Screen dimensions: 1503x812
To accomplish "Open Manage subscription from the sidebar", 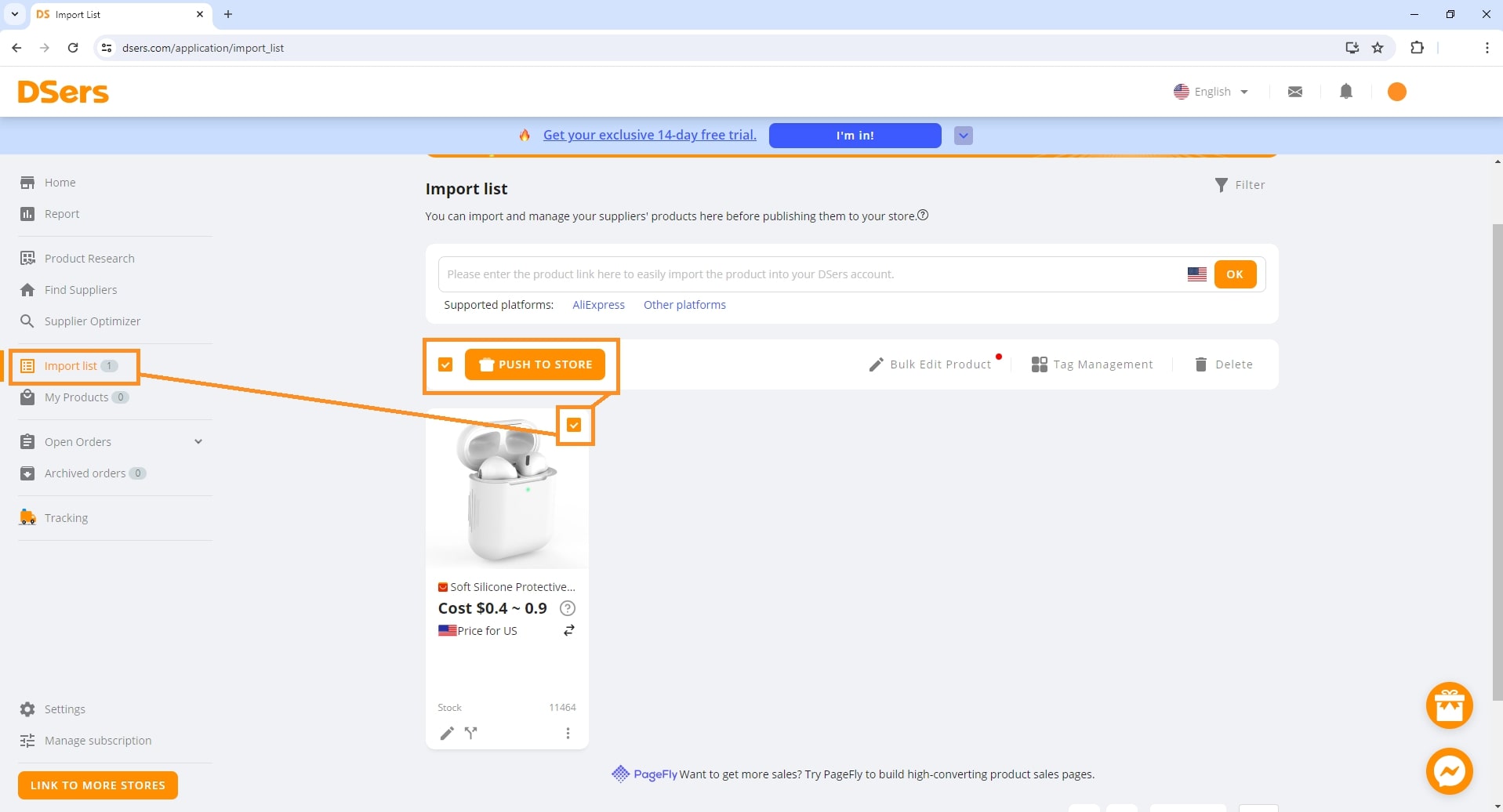I will coord(97,740).
